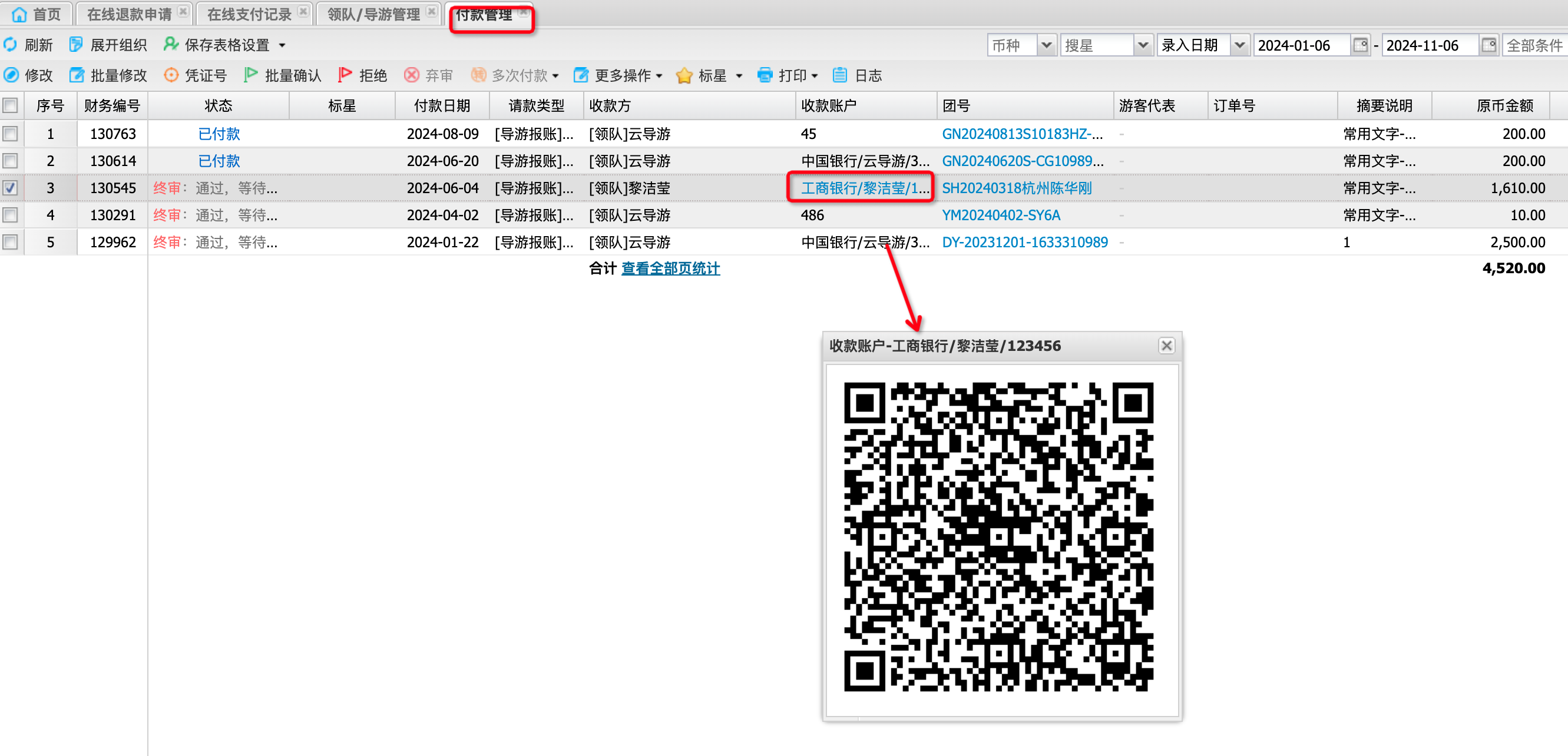The image size is (1568, 756).
Task: Expand the 多次付款 dropdown arrow
Action: 555,76
